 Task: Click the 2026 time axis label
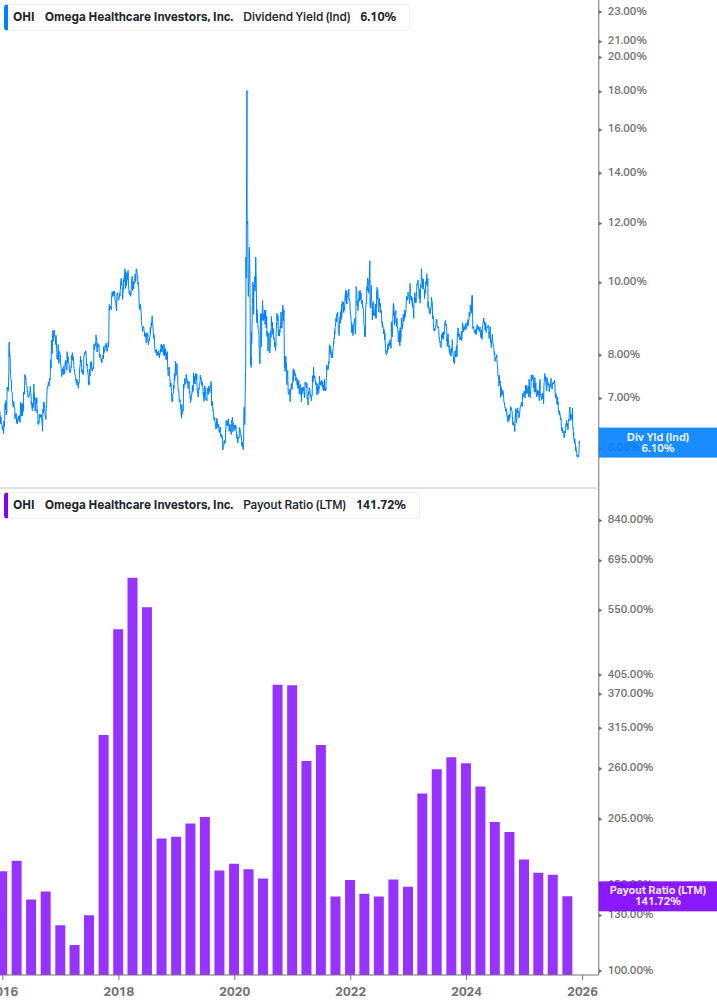point(582,992)
